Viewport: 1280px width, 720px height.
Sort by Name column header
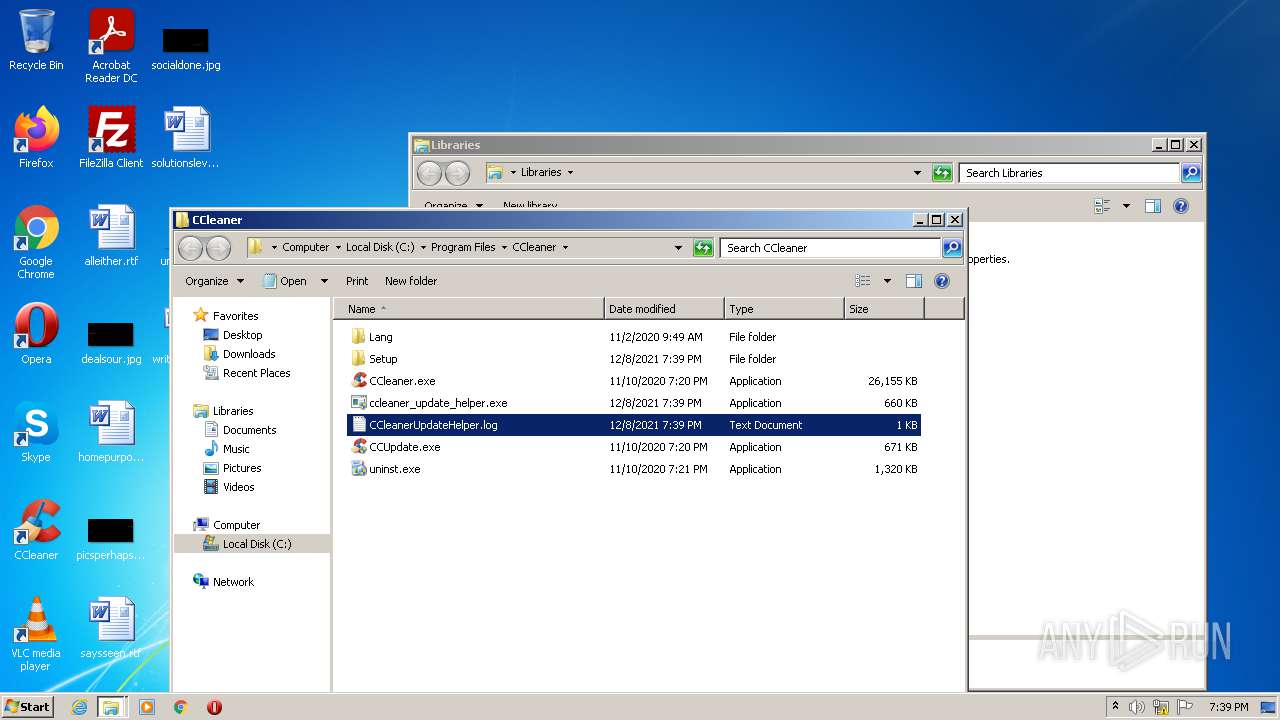468,309
